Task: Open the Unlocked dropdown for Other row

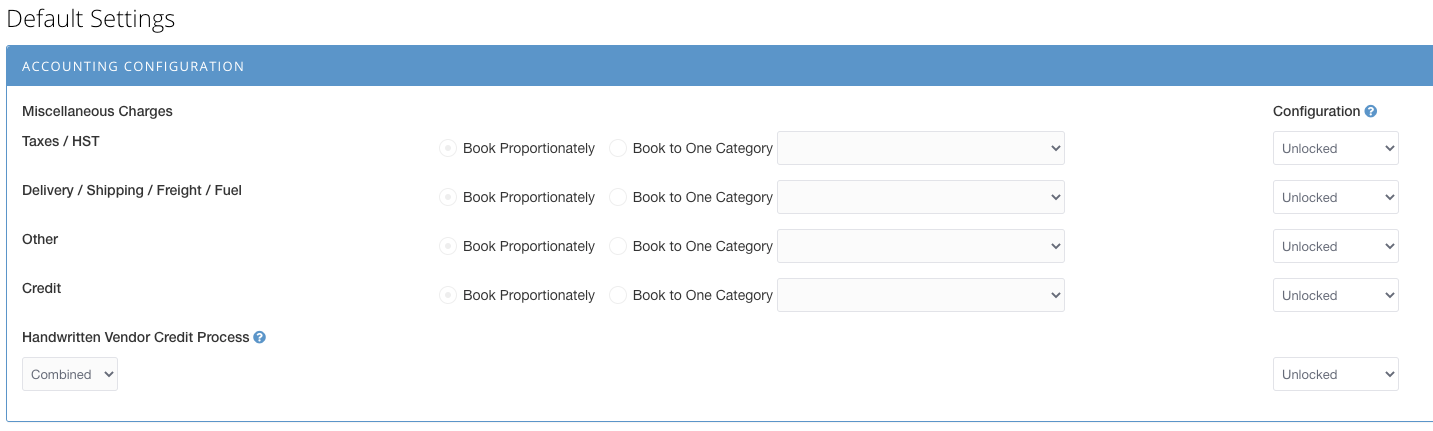Action: pyautogui.click(x=1336, y=246)
